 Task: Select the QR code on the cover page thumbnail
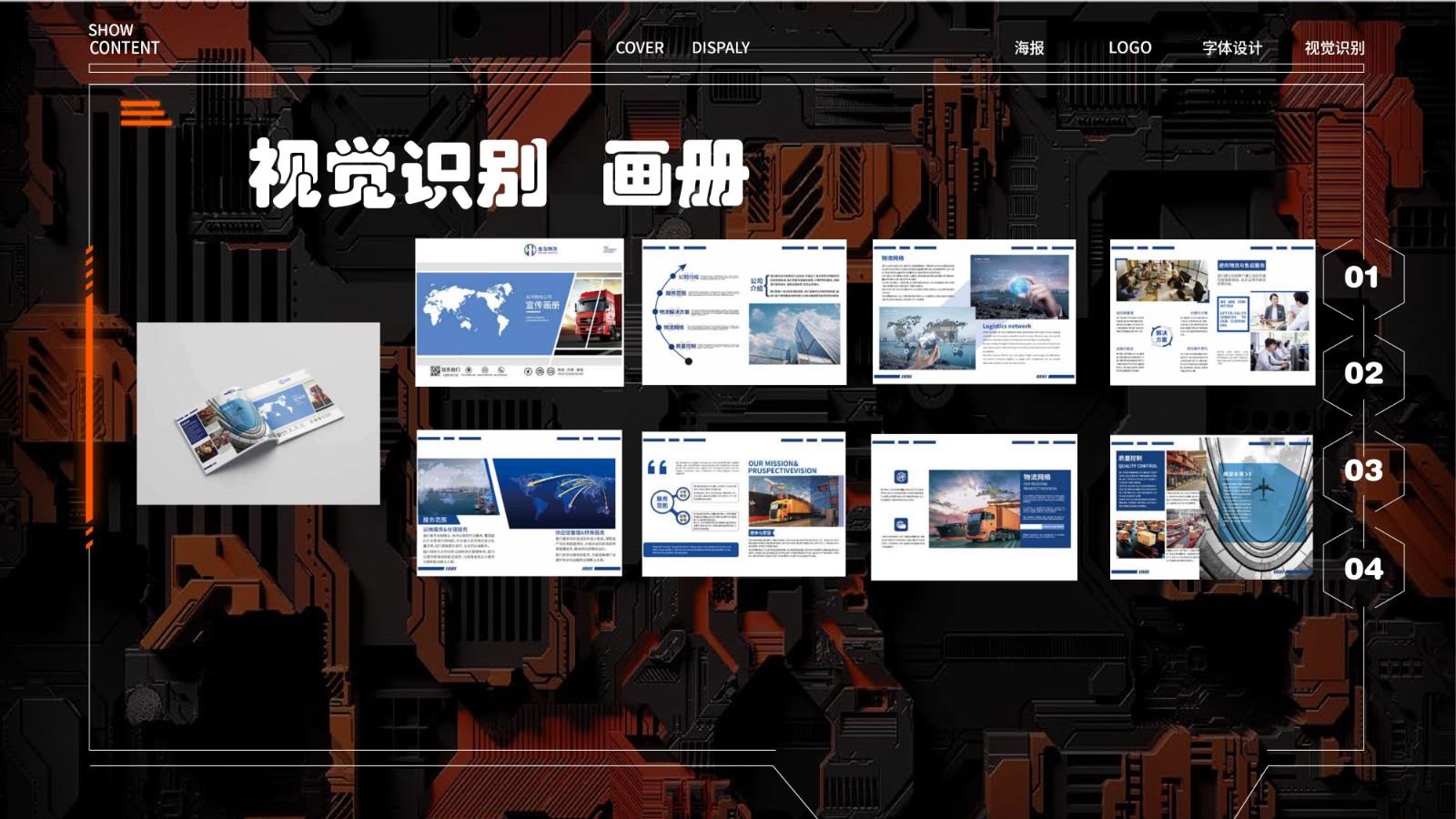[x=435, y=370]
